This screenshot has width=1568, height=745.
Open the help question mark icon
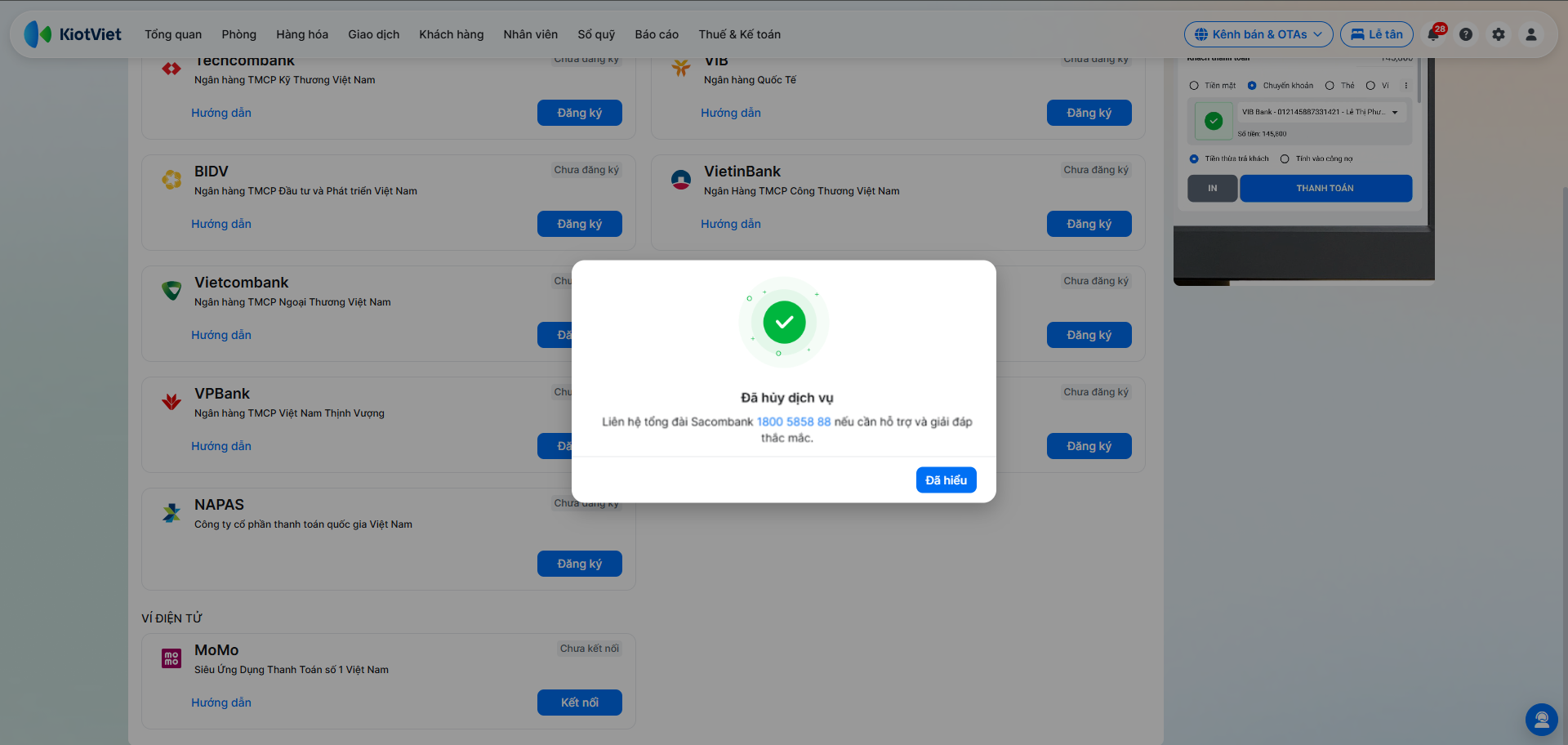1466,34
